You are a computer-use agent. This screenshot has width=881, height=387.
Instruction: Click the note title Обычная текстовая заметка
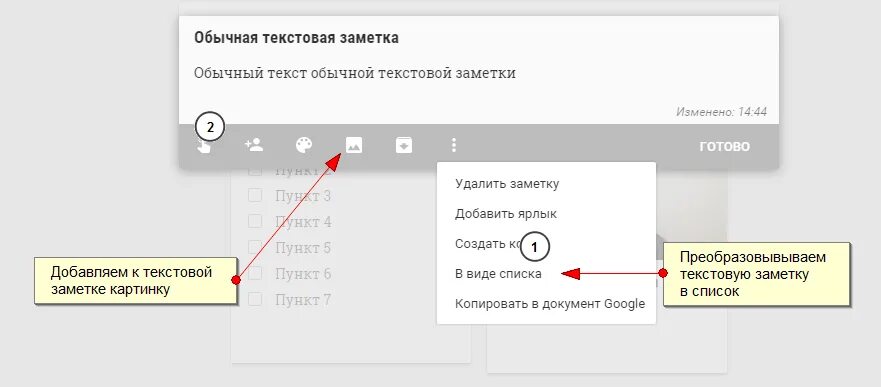point(297,38)
